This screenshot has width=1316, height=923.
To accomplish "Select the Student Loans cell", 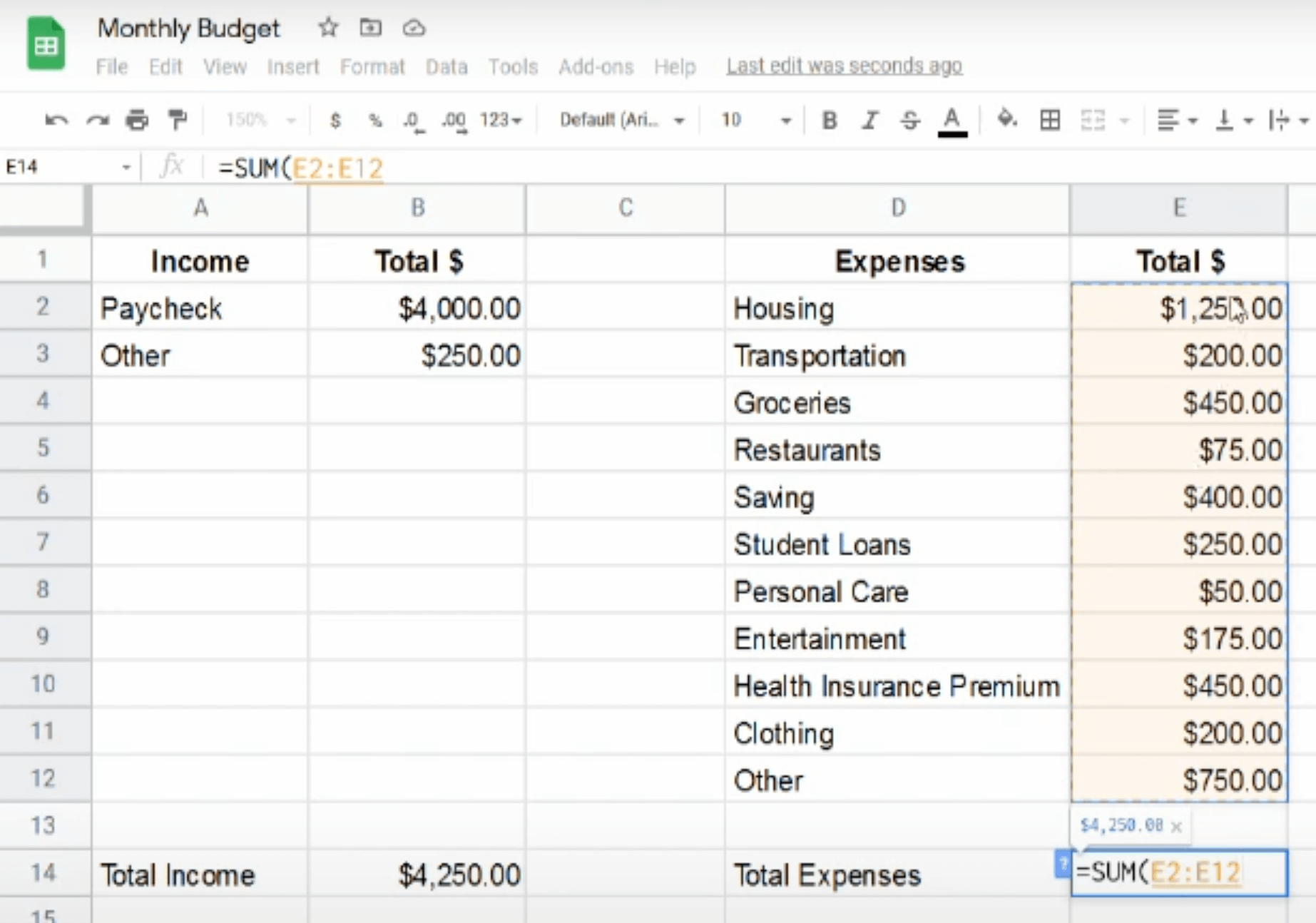I will point(898,544).
